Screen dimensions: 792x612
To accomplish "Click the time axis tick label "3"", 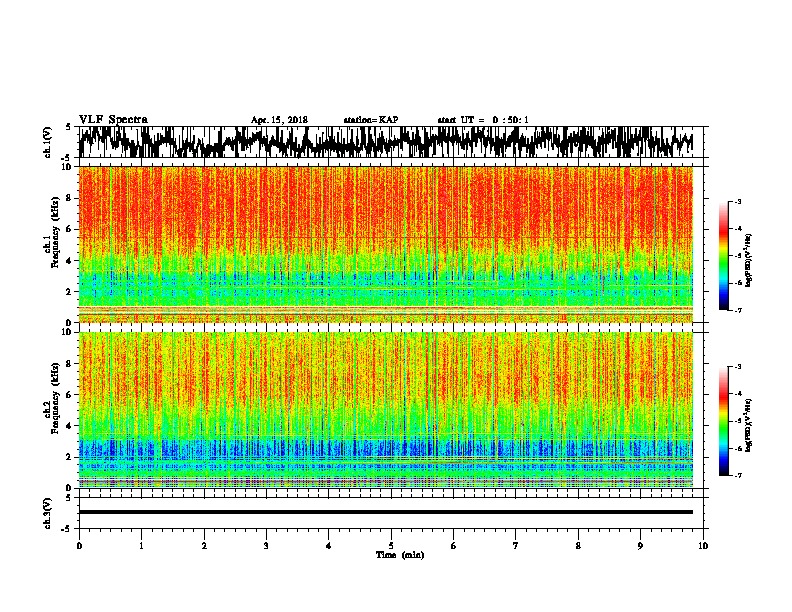I will pos(266,546).
